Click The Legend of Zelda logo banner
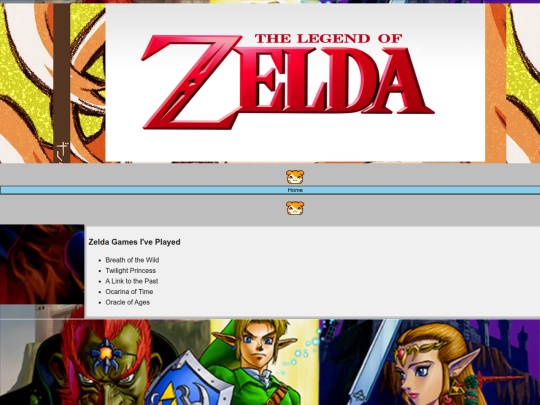This screenshot has width=540, height=405. [x=295, y=83]
